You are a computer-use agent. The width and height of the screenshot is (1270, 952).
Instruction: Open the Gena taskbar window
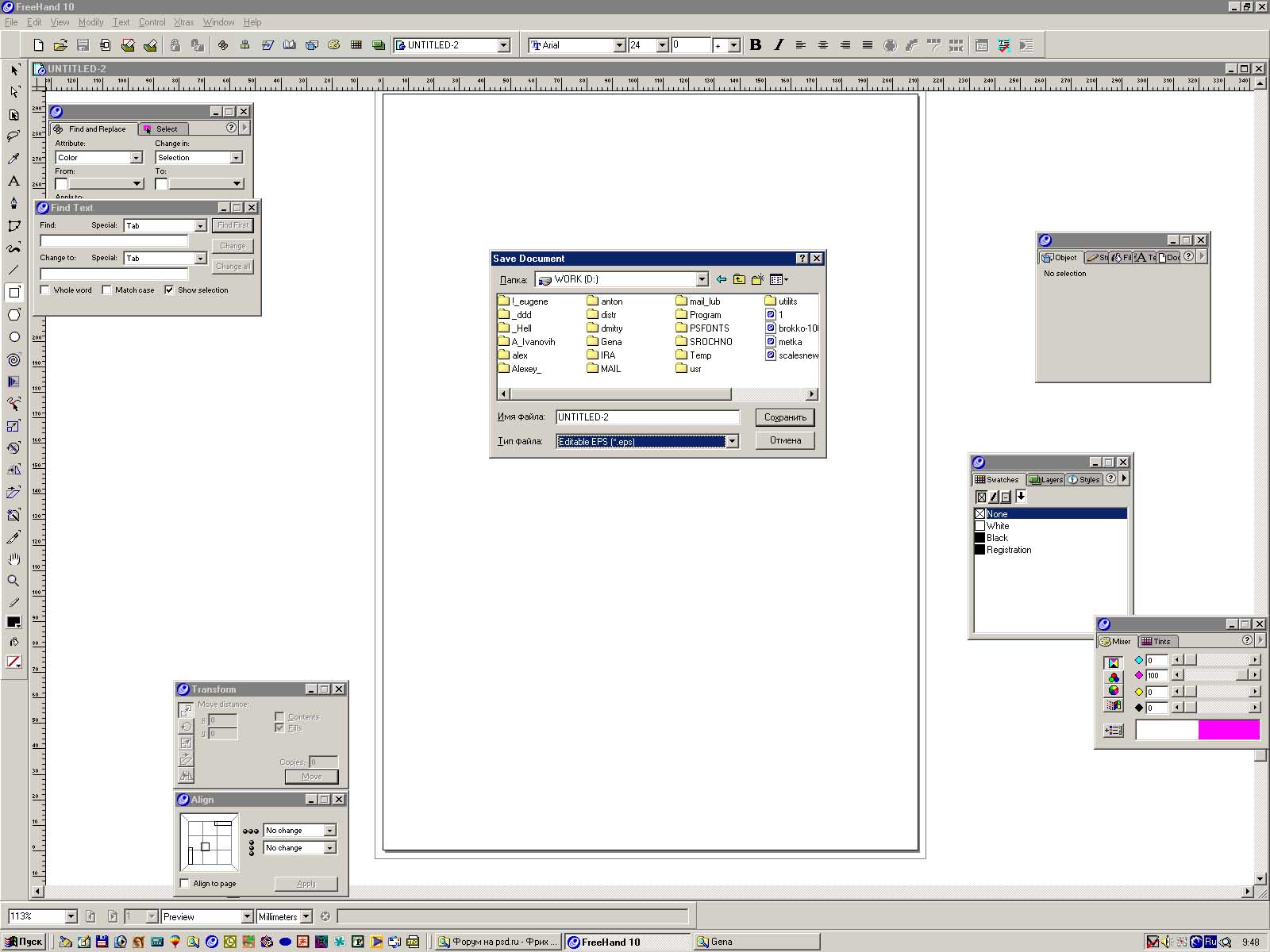click(x=755, y=942)
